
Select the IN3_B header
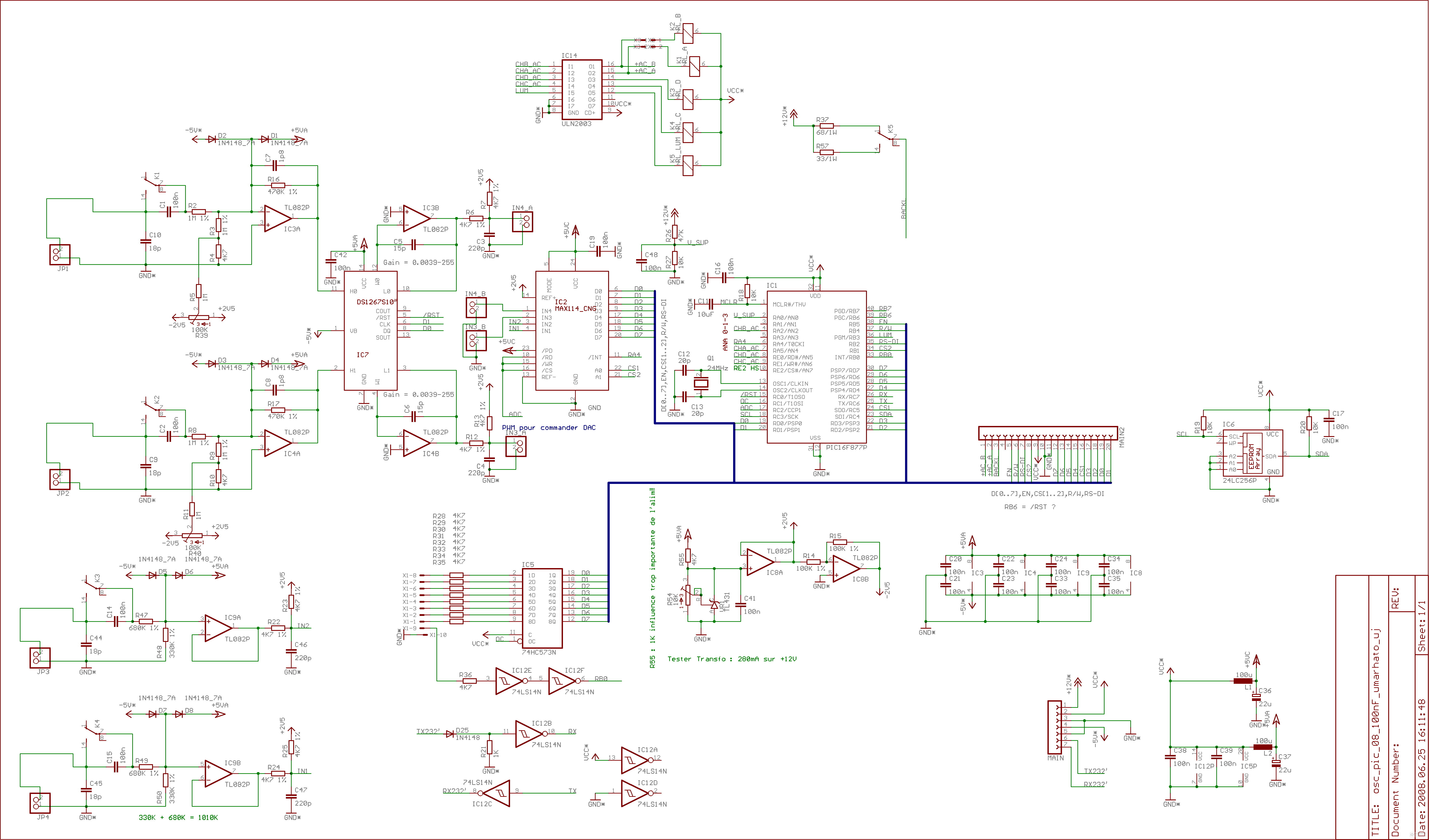[476, 341]
